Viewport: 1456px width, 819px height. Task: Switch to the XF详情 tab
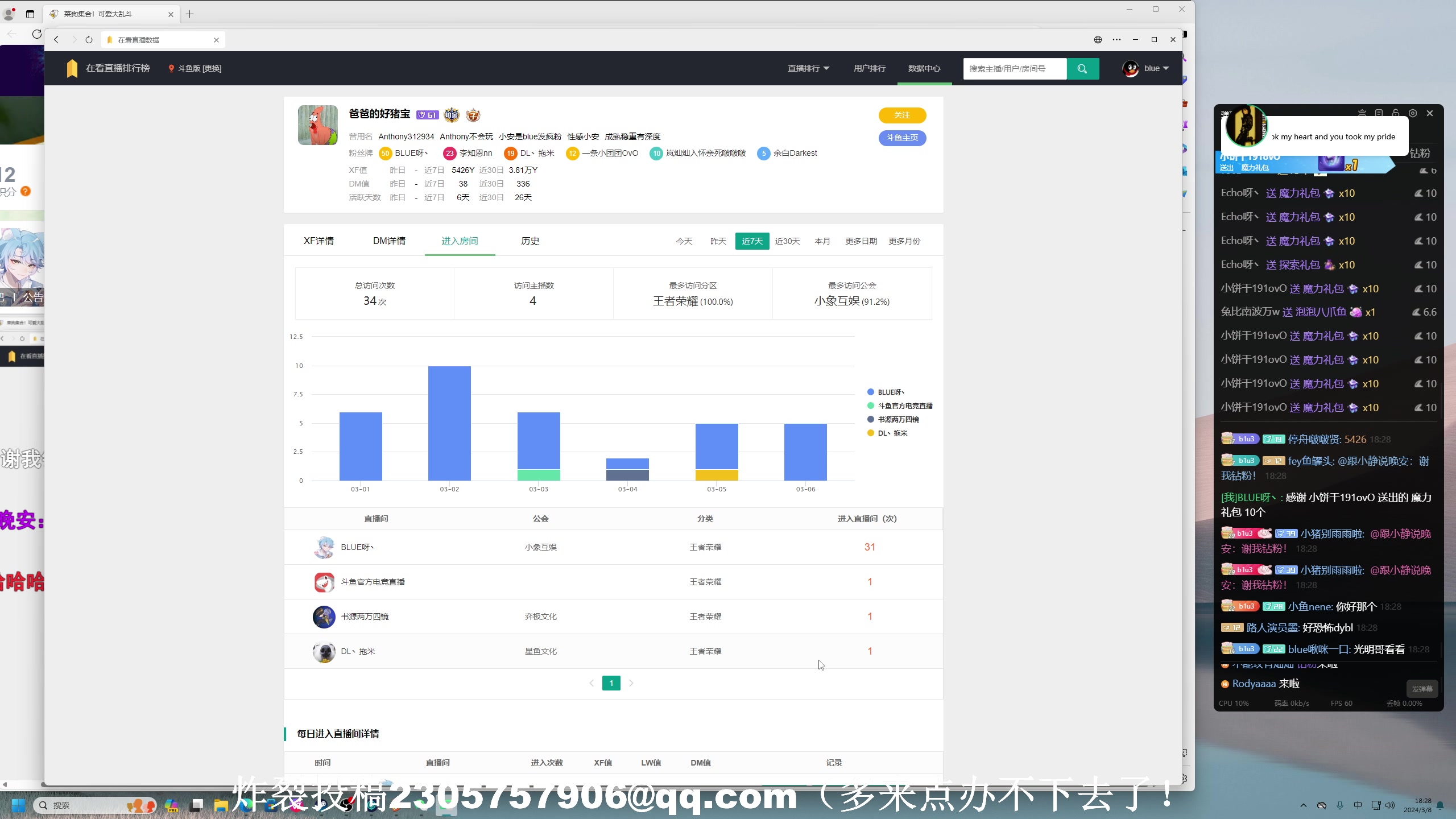point(318,241)
